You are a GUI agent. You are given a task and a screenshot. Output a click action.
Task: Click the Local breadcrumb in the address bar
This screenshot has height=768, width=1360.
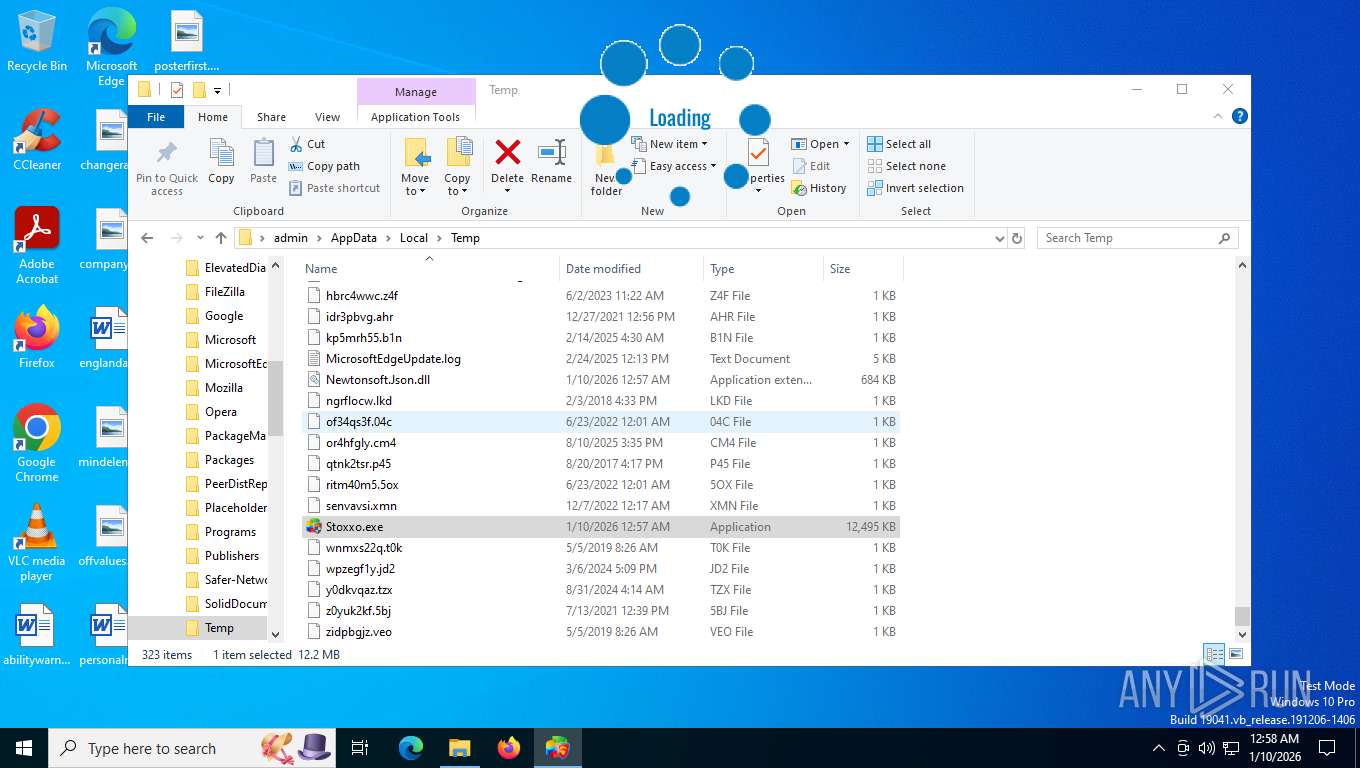point(413,238)
